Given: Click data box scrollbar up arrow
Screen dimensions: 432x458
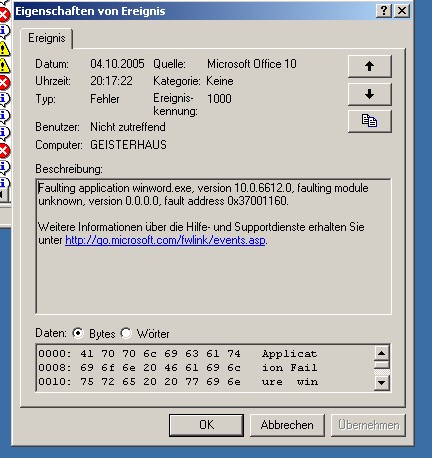Looking at the screenshot, I should point(382,353).
